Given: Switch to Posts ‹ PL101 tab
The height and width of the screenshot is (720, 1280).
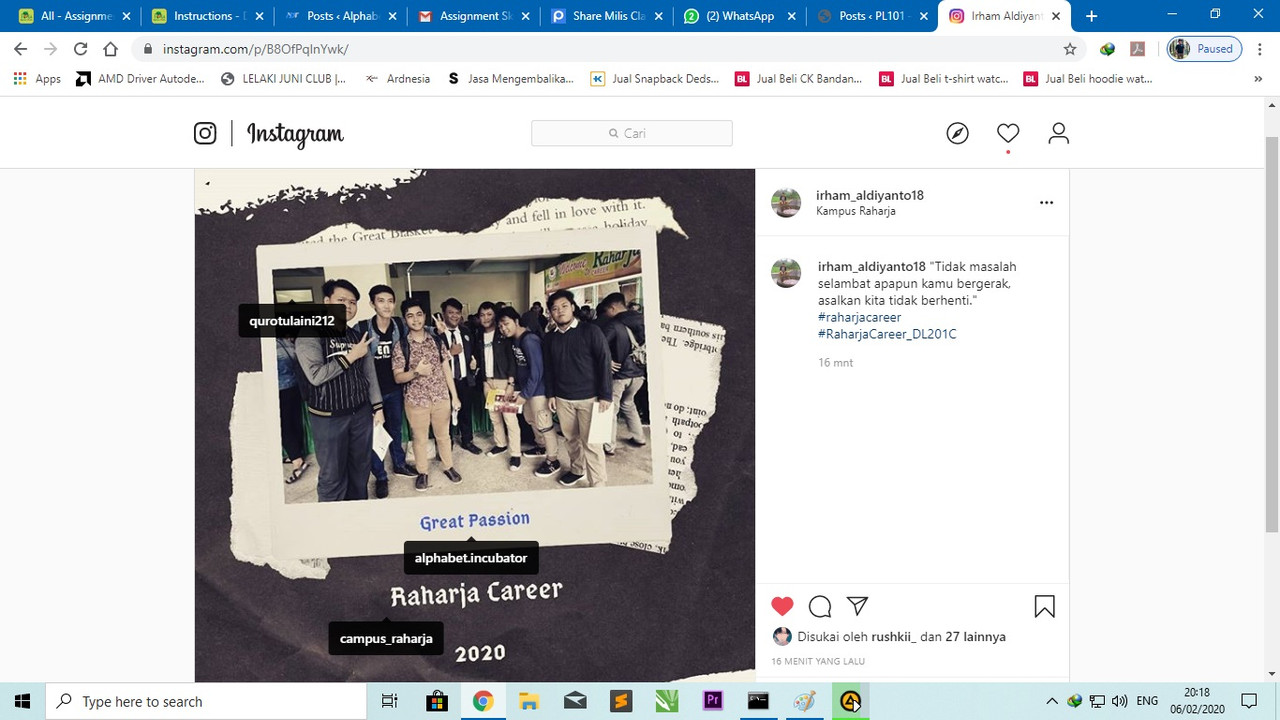Looking at the screenshot, I should 872,16.
